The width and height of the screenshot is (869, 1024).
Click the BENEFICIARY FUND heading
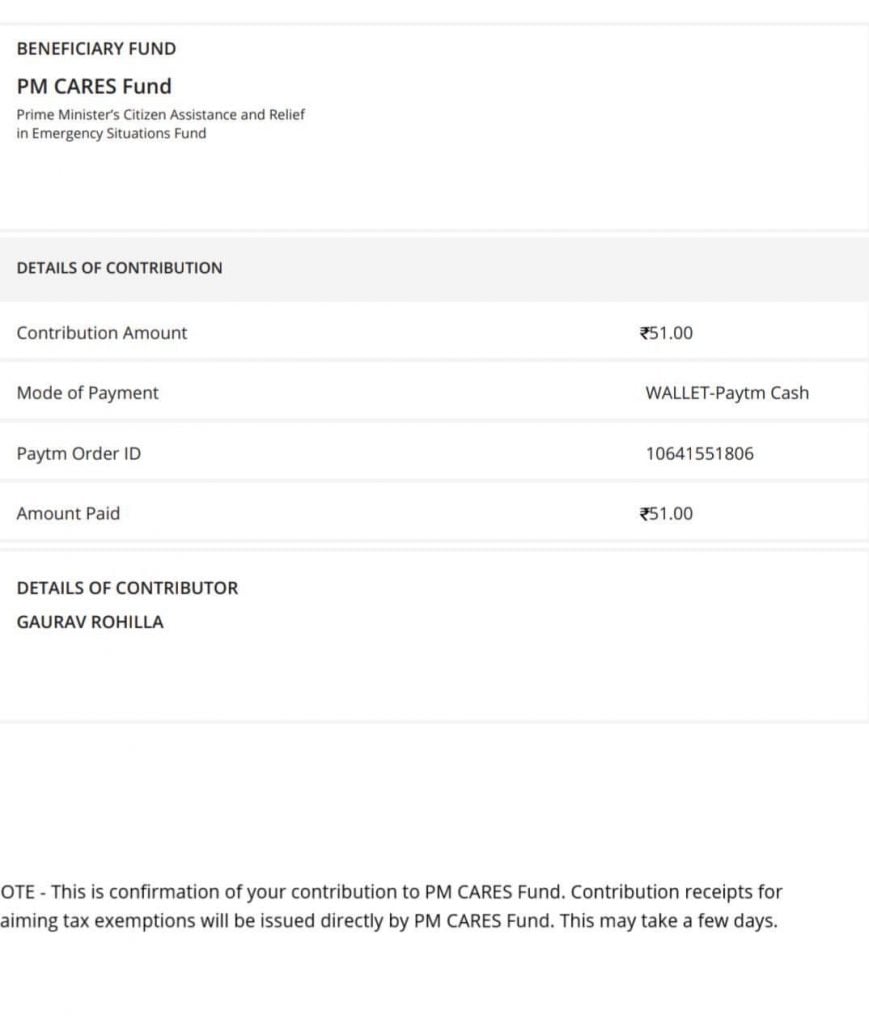click(96, 49)
